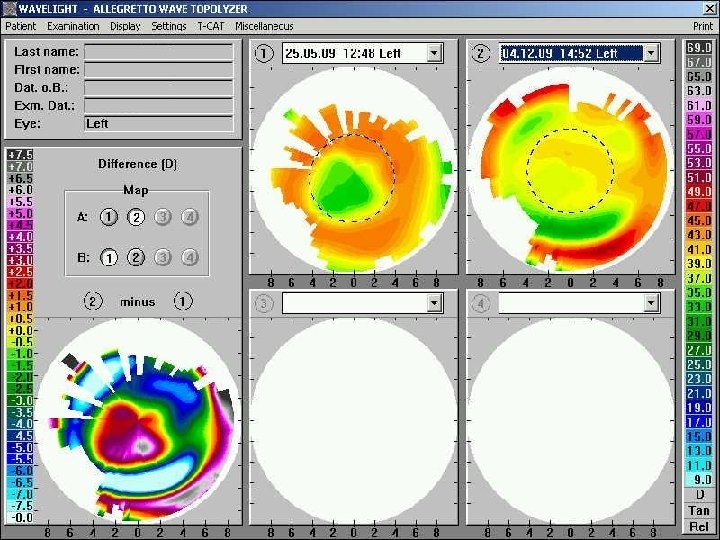The image size is (720, 540).
Task: Click the circled 1 icon of topography panel 1
Action: pos(264,53)
